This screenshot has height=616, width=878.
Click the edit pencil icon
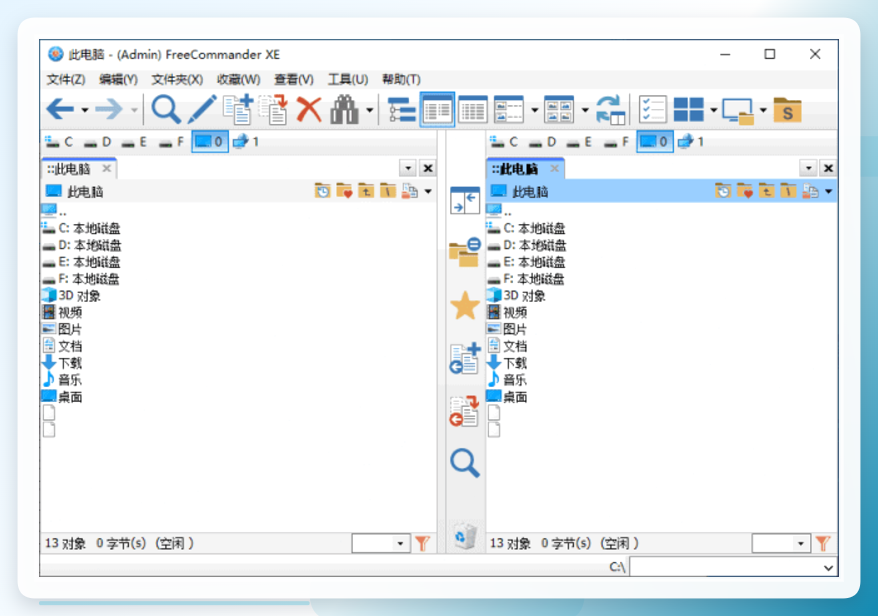coord(202,109)
